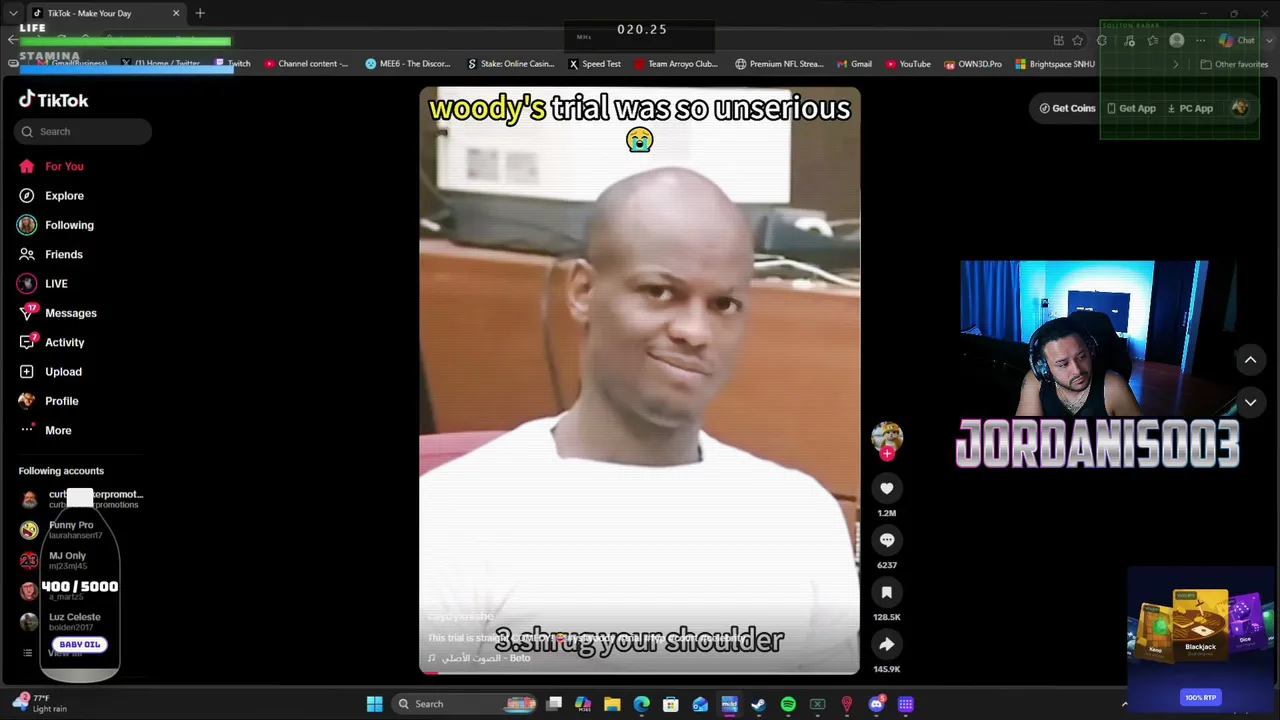
Task: Open the Brightspace SNHU bookmark
Action: 1055,64
